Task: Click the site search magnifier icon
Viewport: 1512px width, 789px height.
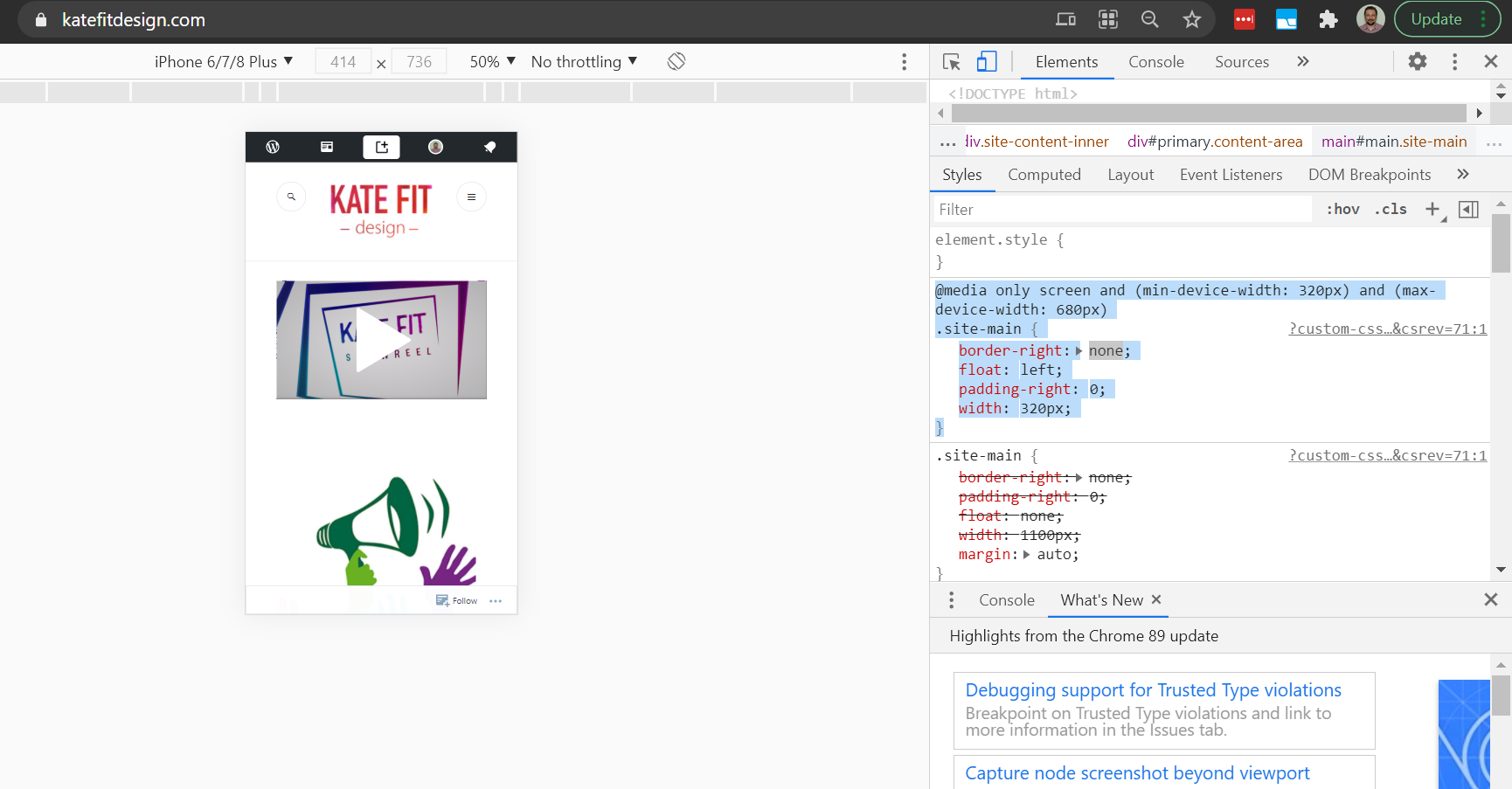Action: pyautogui.click(x=291, y=197)
